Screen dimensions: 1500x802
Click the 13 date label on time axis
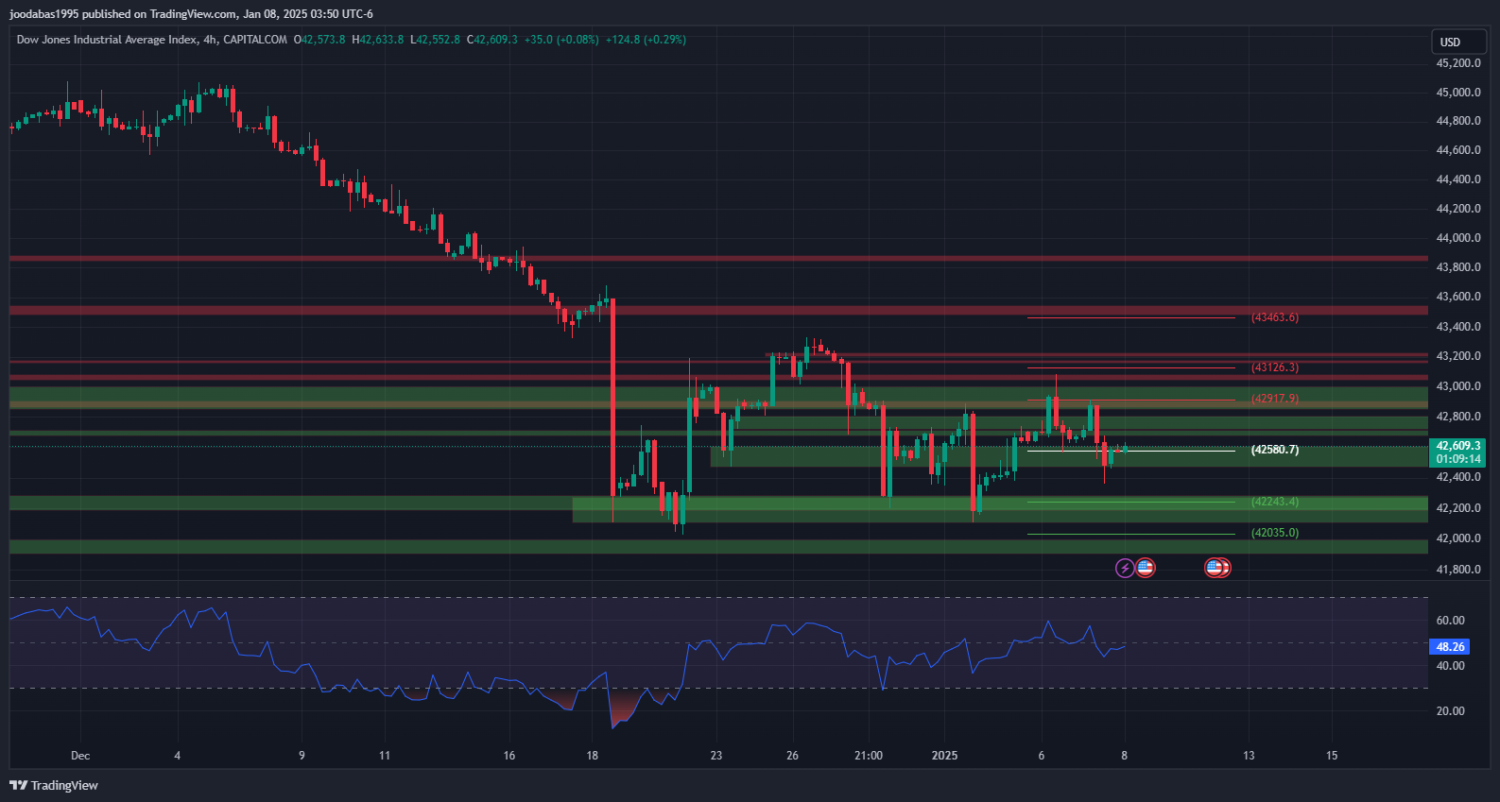pos(1248,755)
